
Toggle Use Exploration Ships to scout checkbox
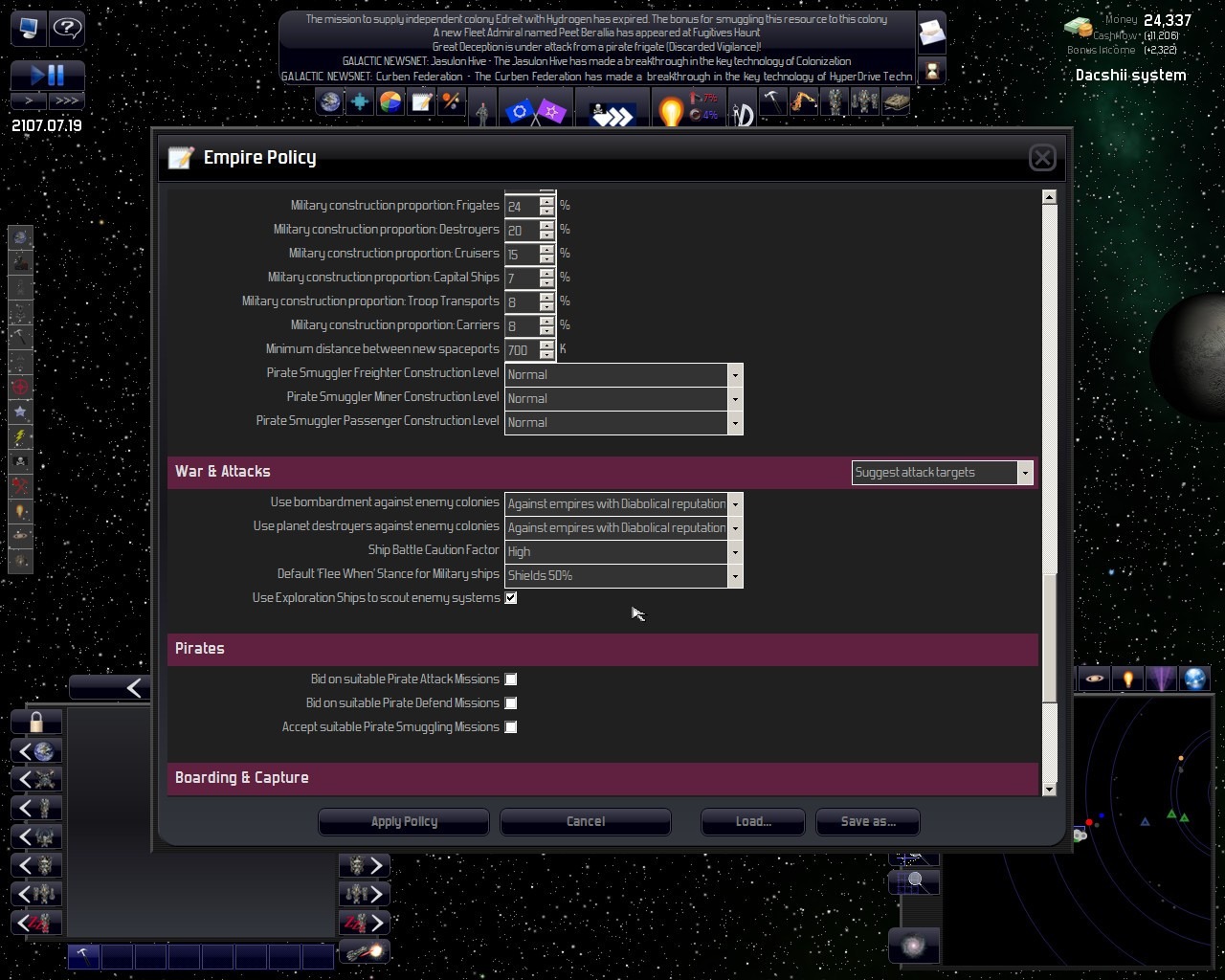pos(511,598)
